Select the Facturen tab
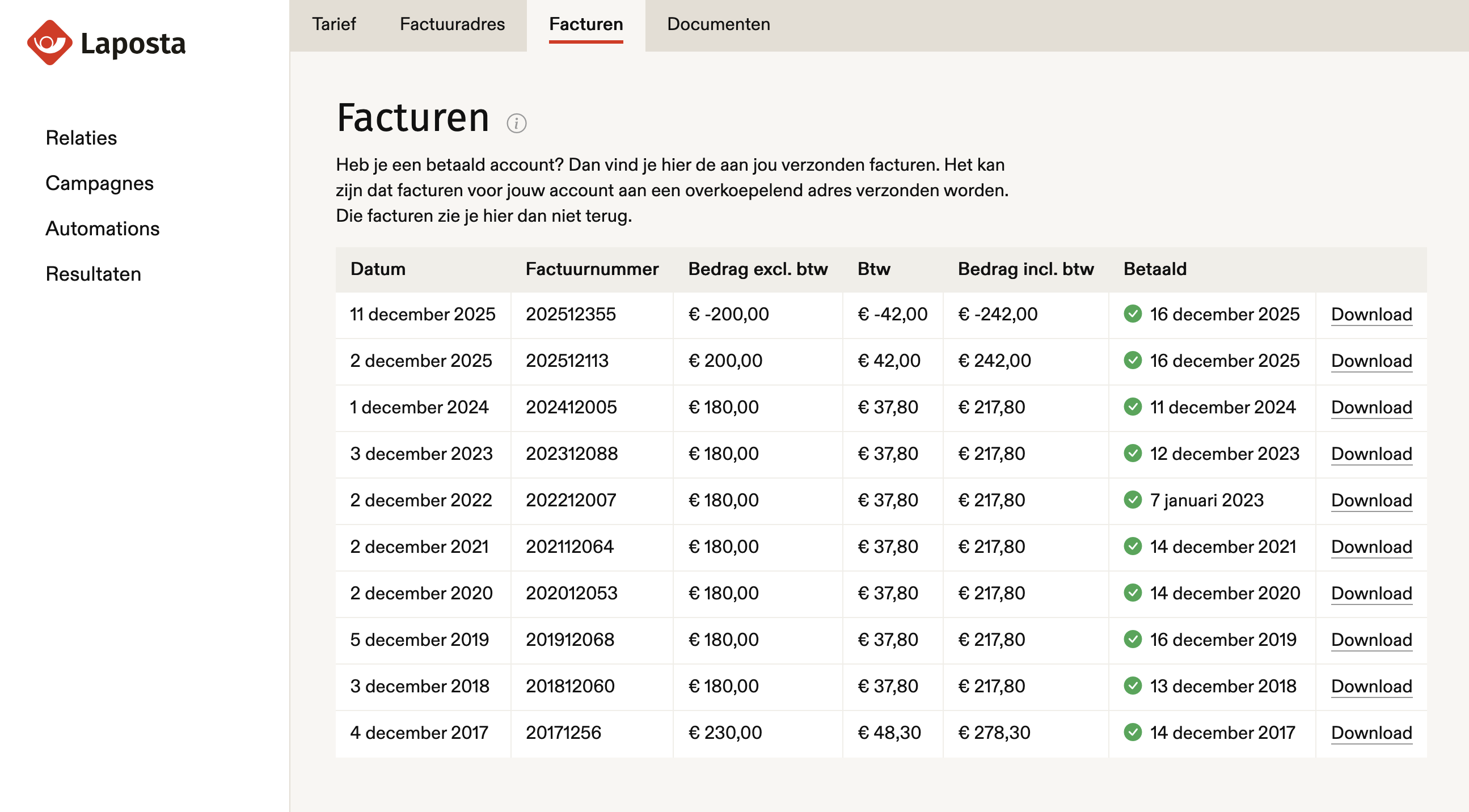Viewport: 1469px width, 812px height. [x=586, y=24]
